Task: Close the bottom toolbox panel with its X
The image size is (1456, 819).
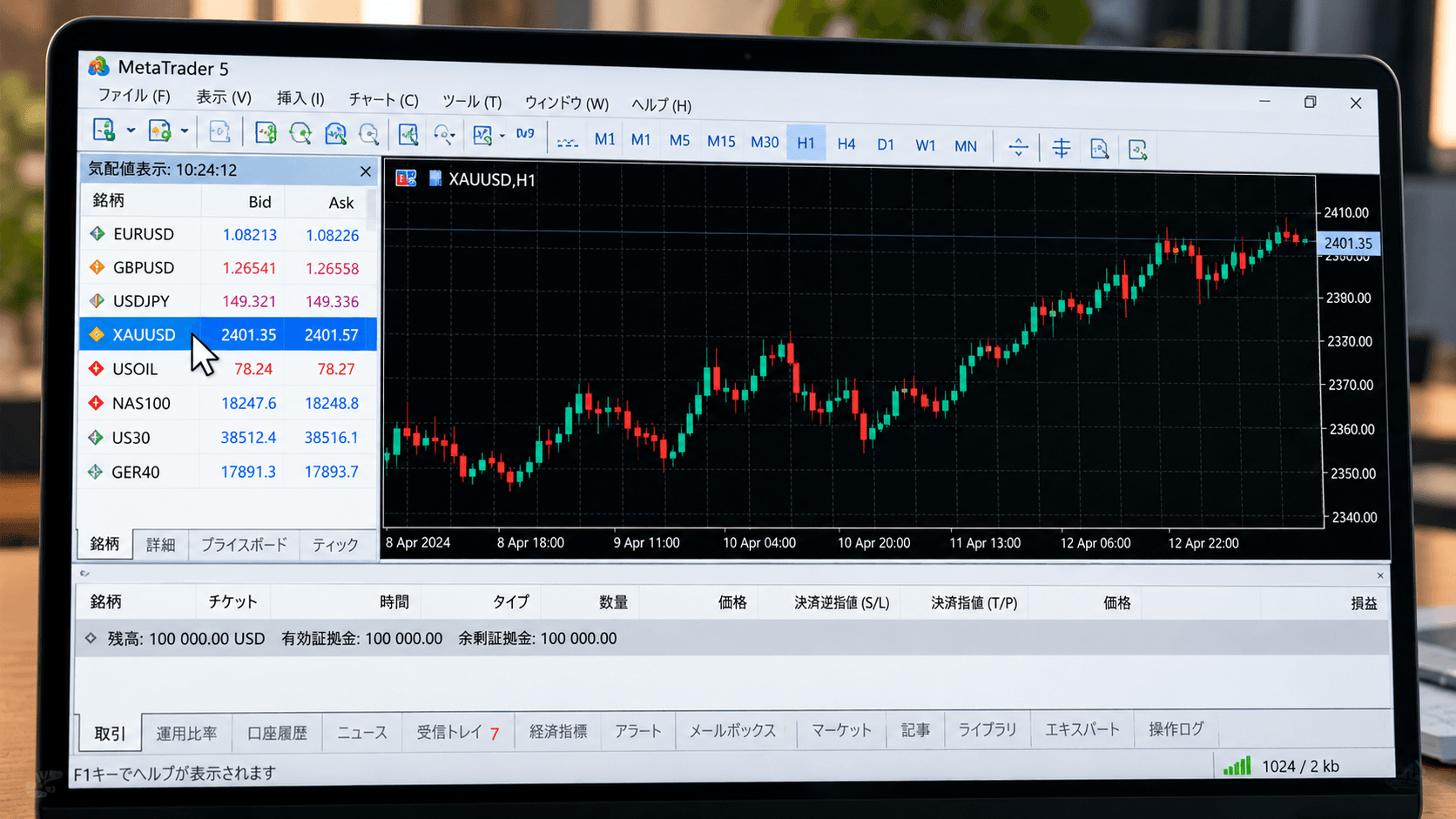Action: pos(1380,575)
